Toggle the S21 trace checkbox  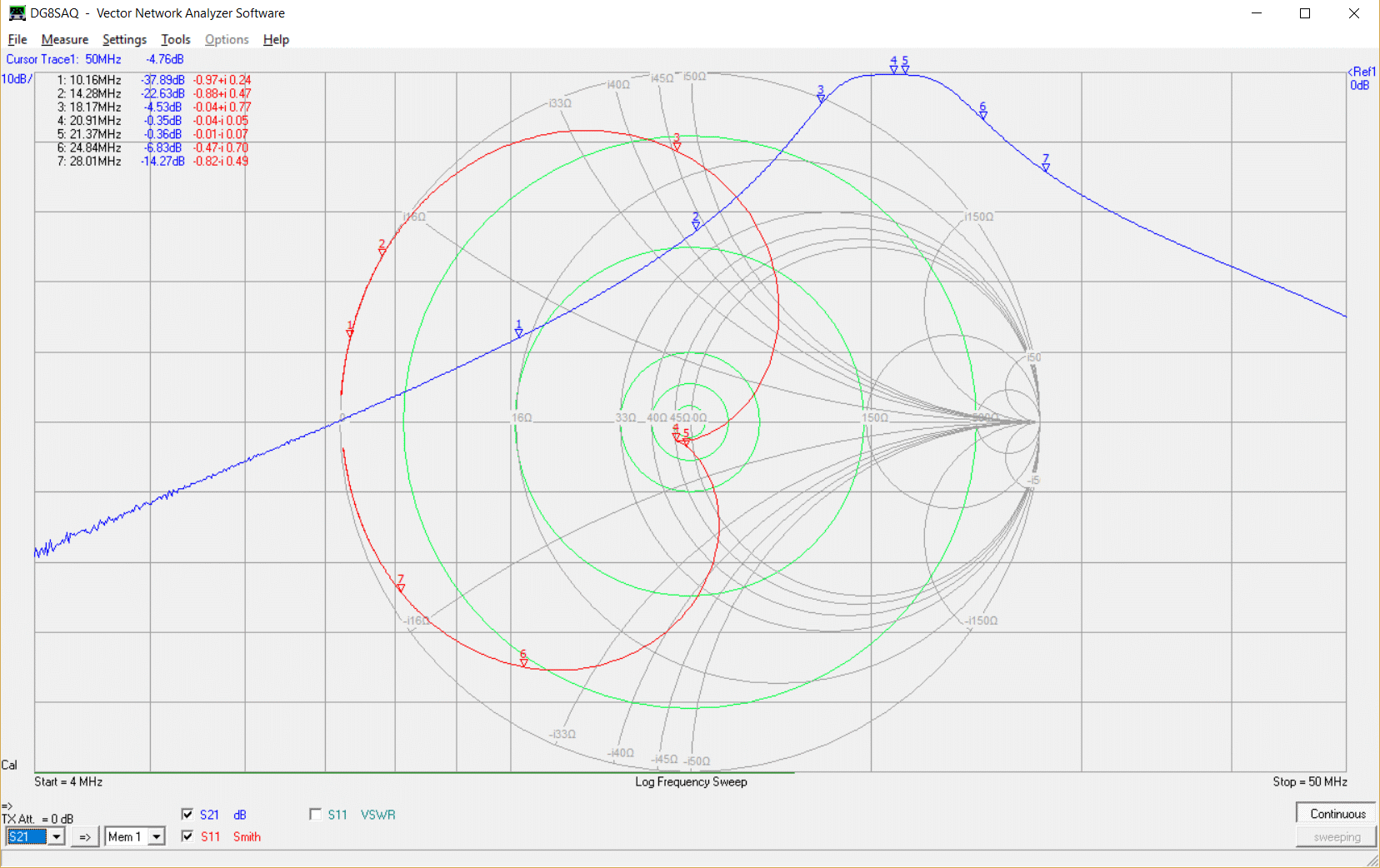pos(187,815)
